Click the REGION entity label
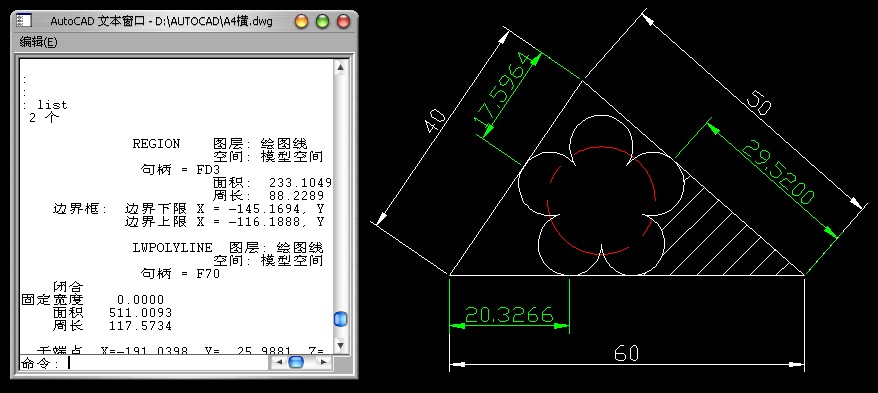 156,144
